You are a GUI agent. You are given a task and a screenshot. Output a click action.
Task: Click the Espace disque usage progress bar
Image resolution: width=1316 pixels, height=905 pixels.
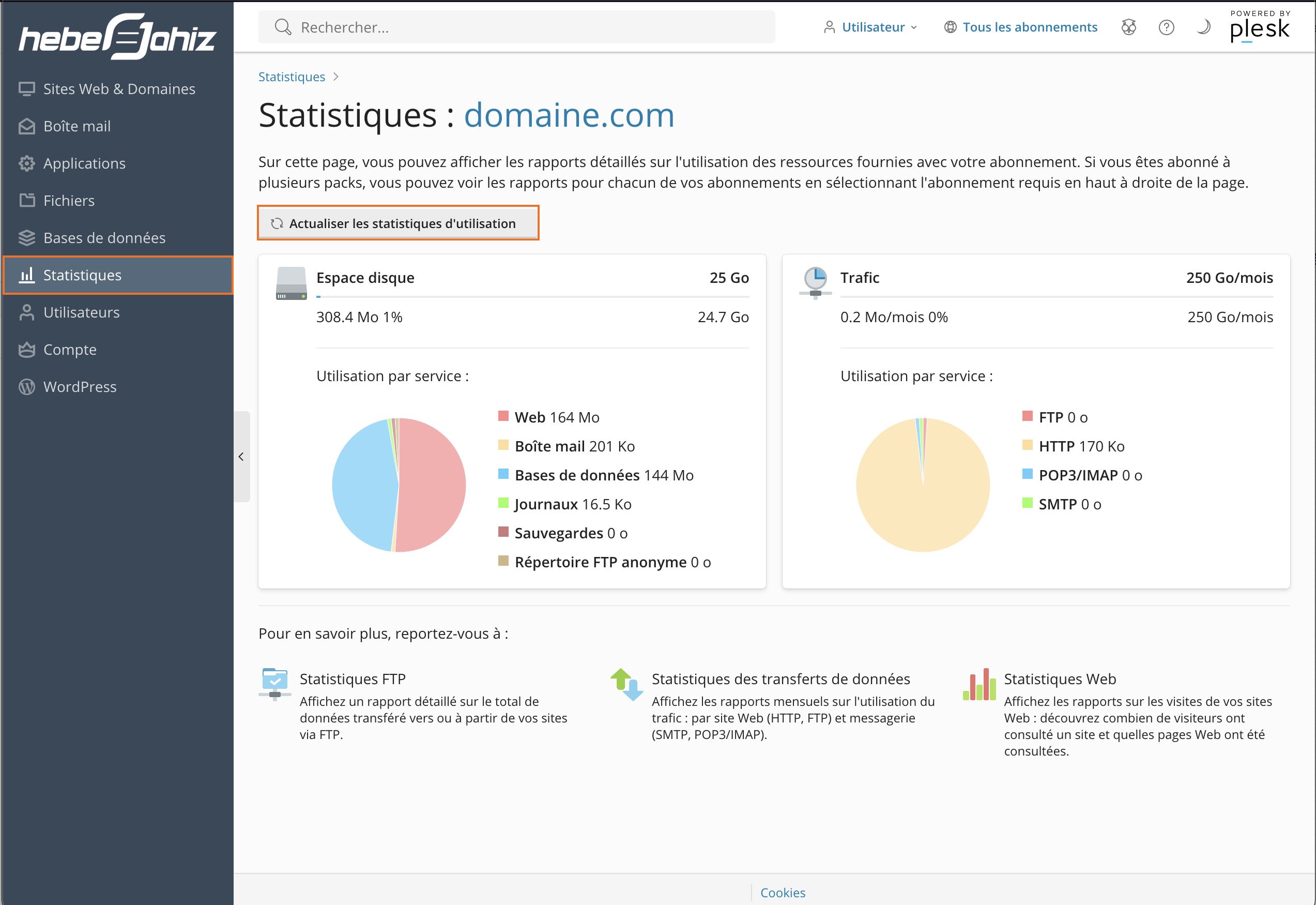click(533, 296)
